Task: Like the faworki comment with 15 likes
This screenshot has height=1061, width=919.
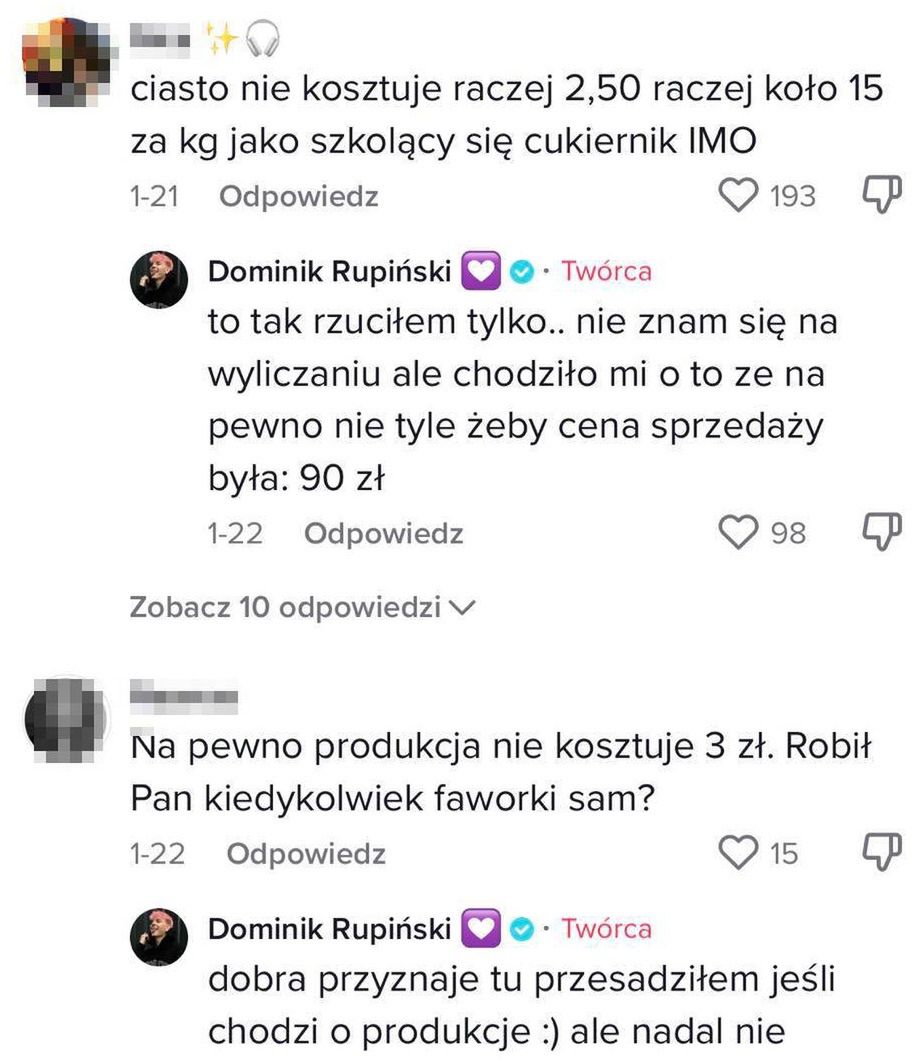Action: pyautogui.click(x=738, y=853)
